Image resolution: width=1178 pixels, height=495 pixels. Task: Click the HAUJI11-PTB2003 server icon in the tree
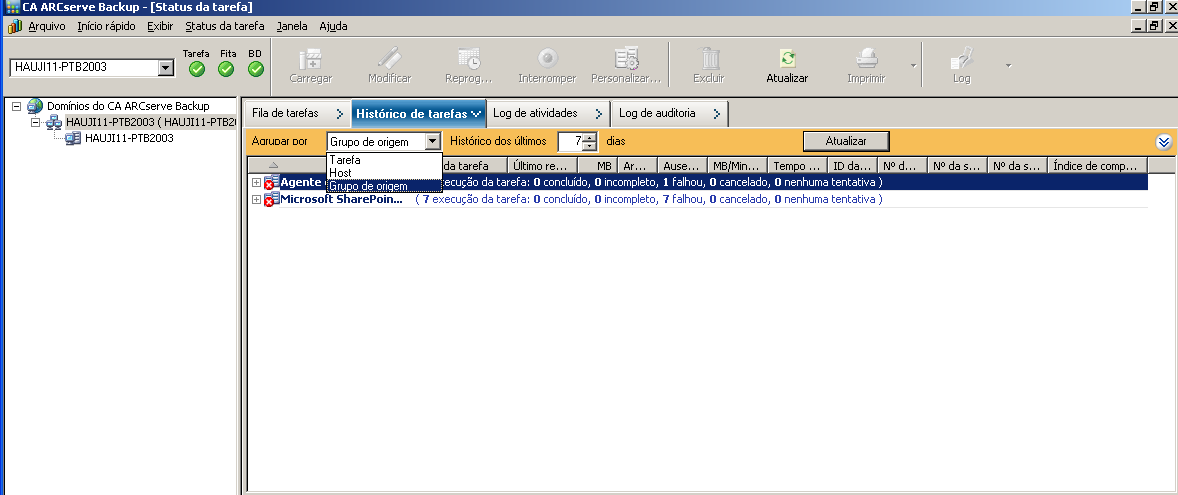[x=74, y=138]
